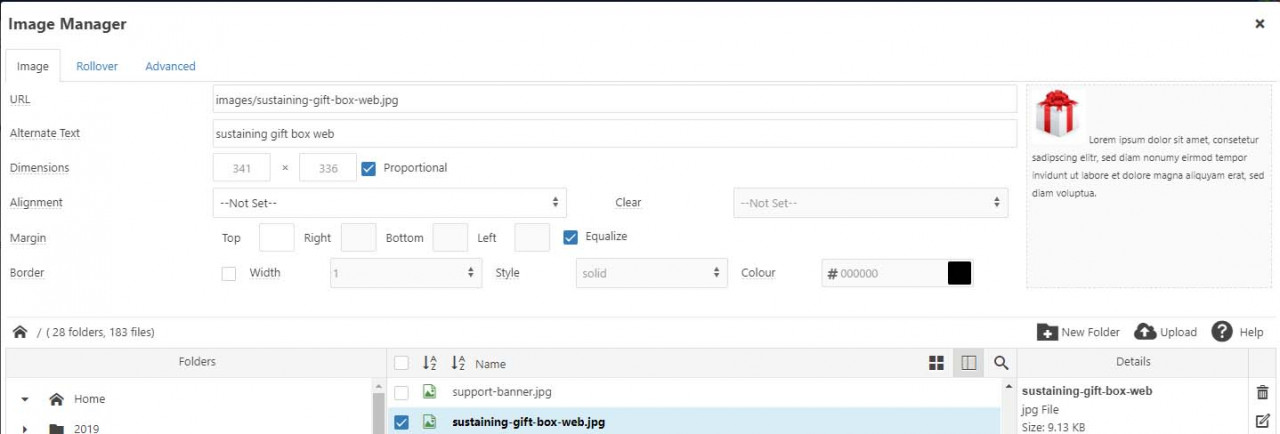Enable the Border checkbox
The width and height of the screenshot is (1280, 434).
click(x=229, y=273)
